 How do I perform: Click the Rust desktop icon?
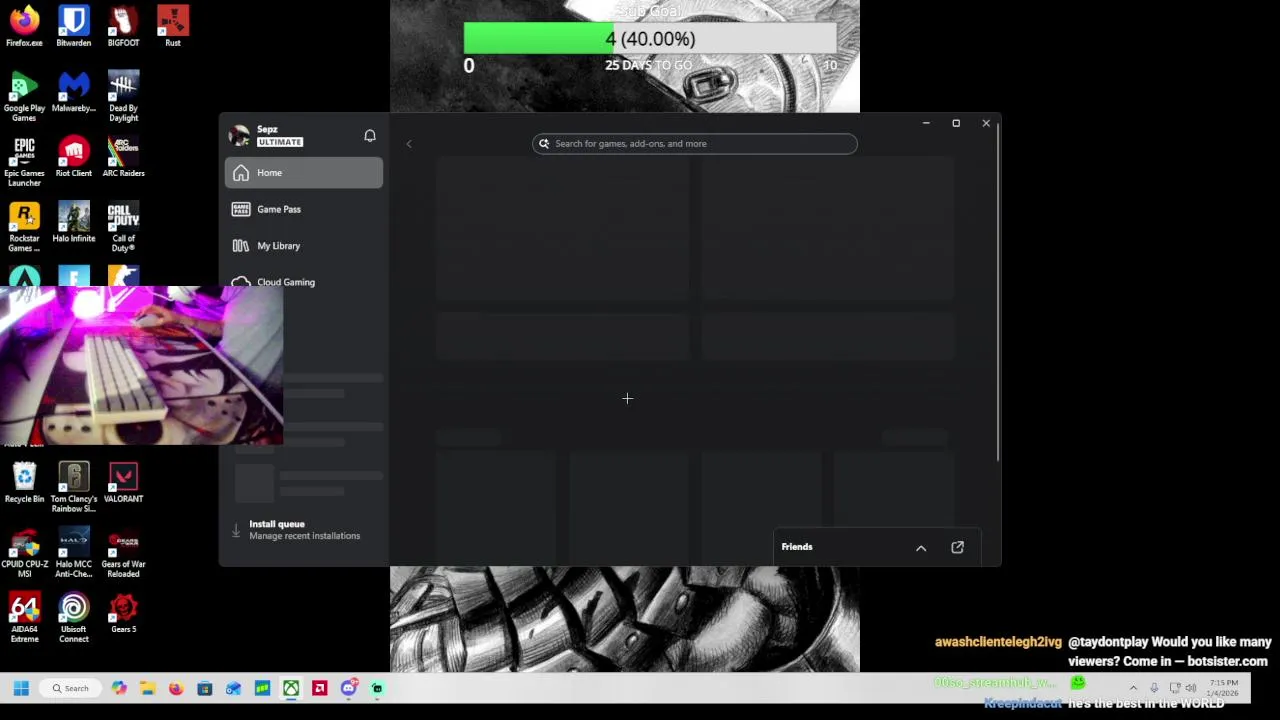tap(173, 26)
